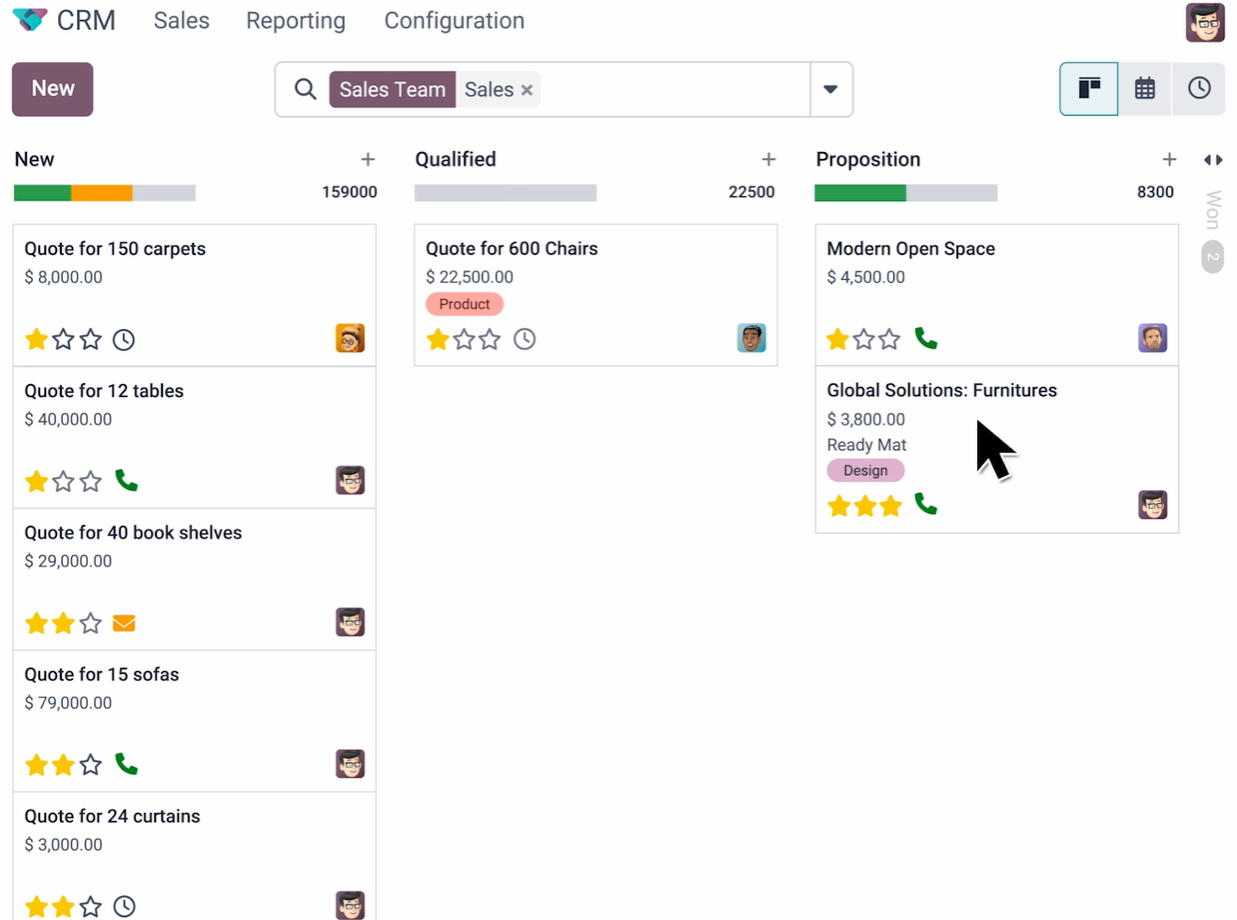The height and width of the screenshot is (920, 1237).
Task: Toggle the first priority star on Quote for 600 Chairs
Action: [x=438, y=339]
